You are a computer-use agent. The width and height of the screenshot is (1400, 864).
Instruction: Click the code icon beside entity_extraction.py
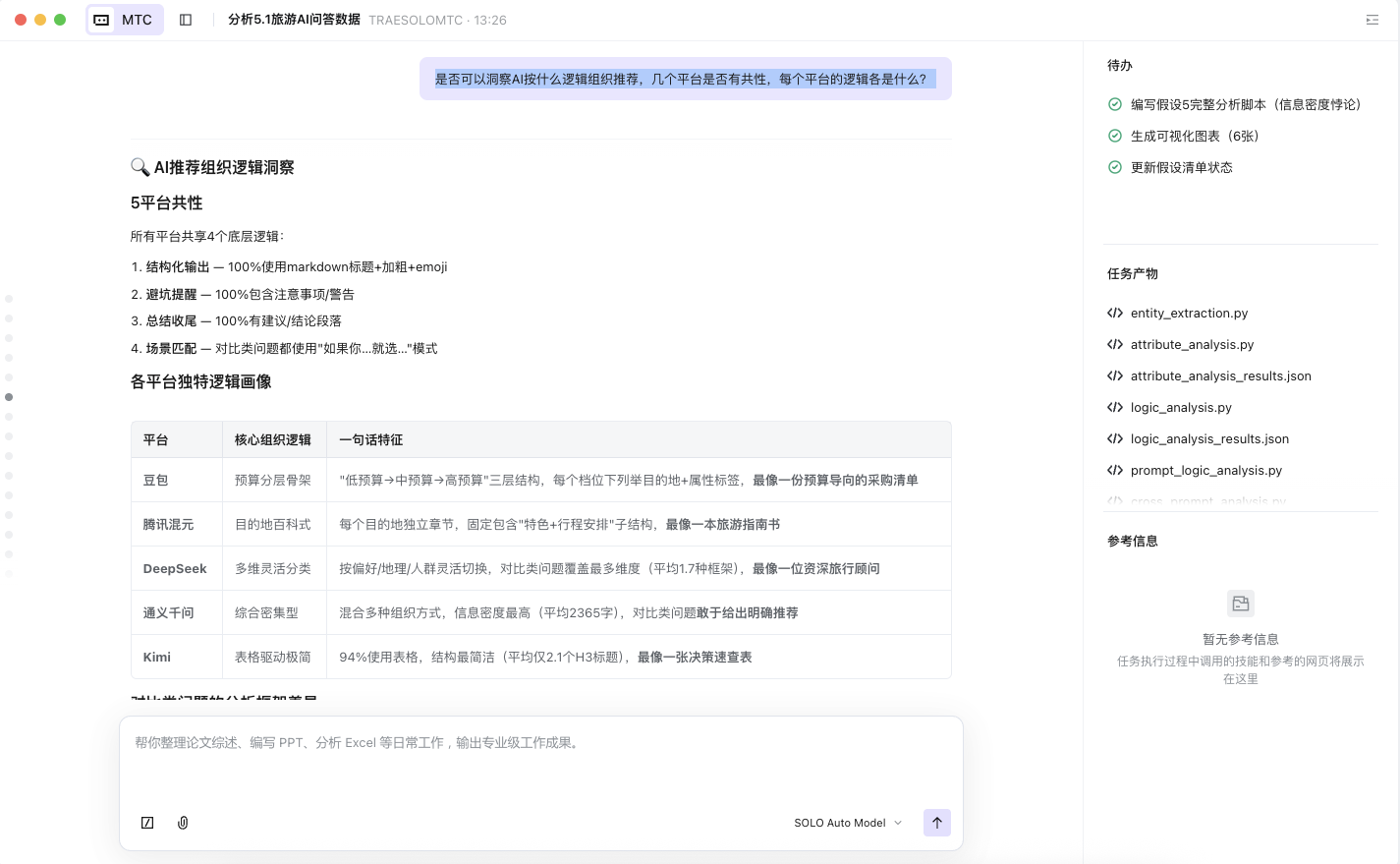pyautogui.click(x=1114, y=314)
